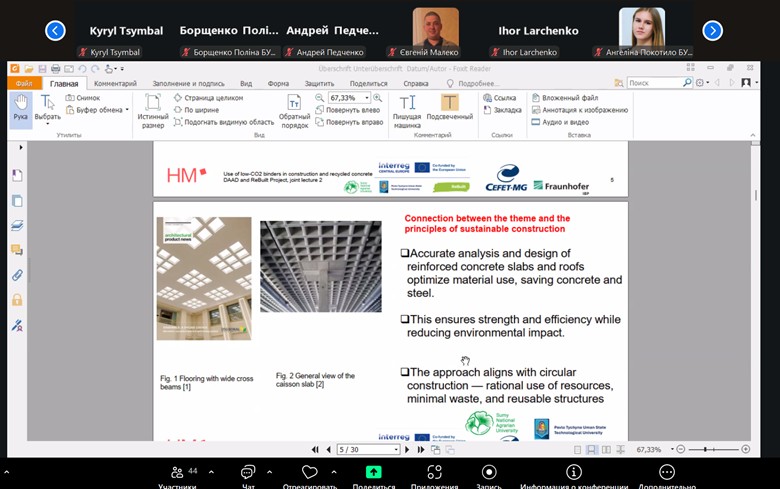Open the Layers panel in sidebar

(x=17, y=225)
